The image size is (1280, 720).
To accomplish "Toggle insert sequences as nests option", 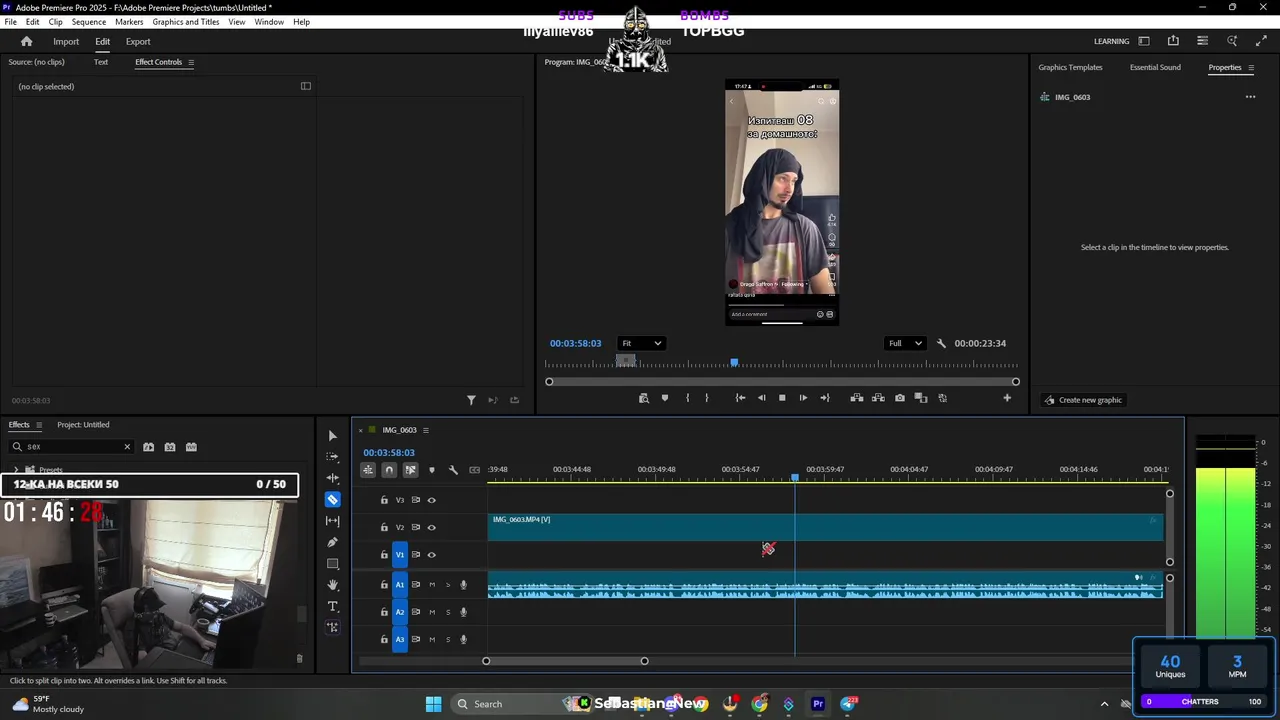I will [x=368, y=470].
